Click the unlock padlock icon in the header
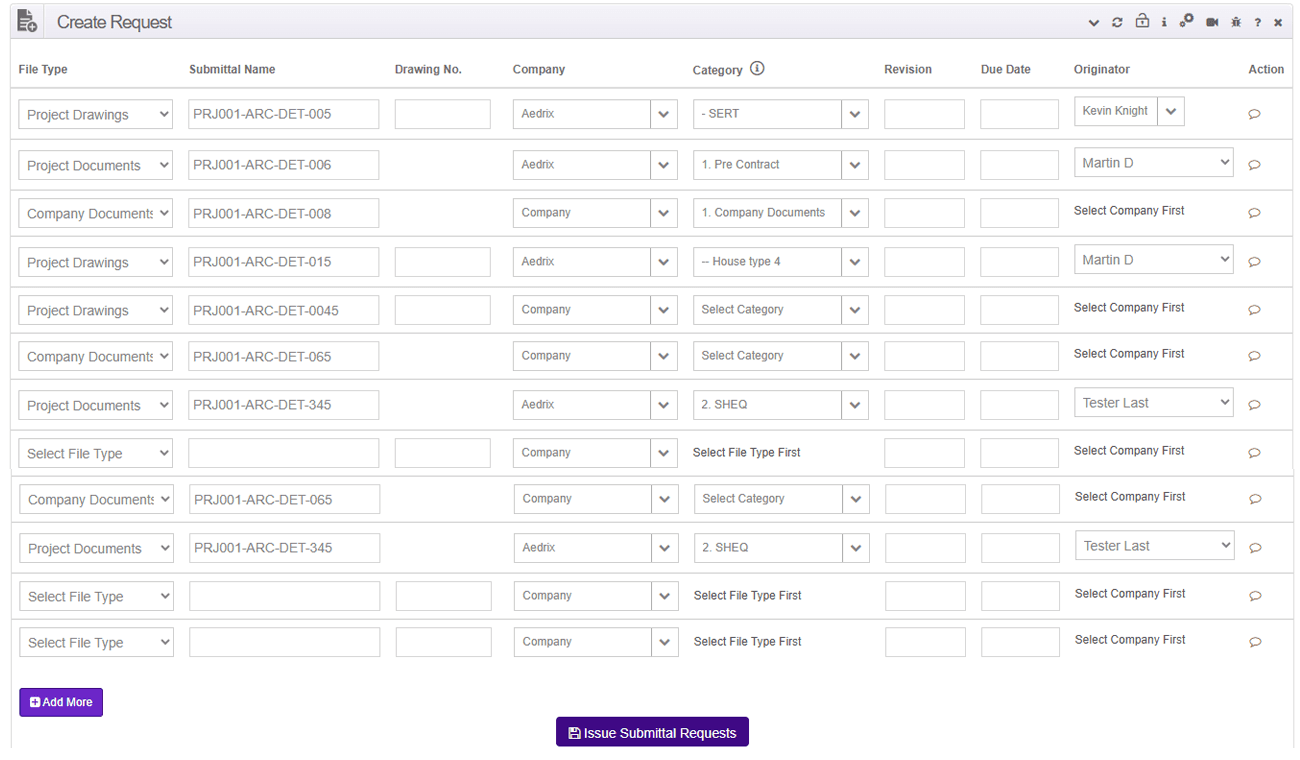Viewport: 1300px width, 760px height. click(x=1141, y=22)
